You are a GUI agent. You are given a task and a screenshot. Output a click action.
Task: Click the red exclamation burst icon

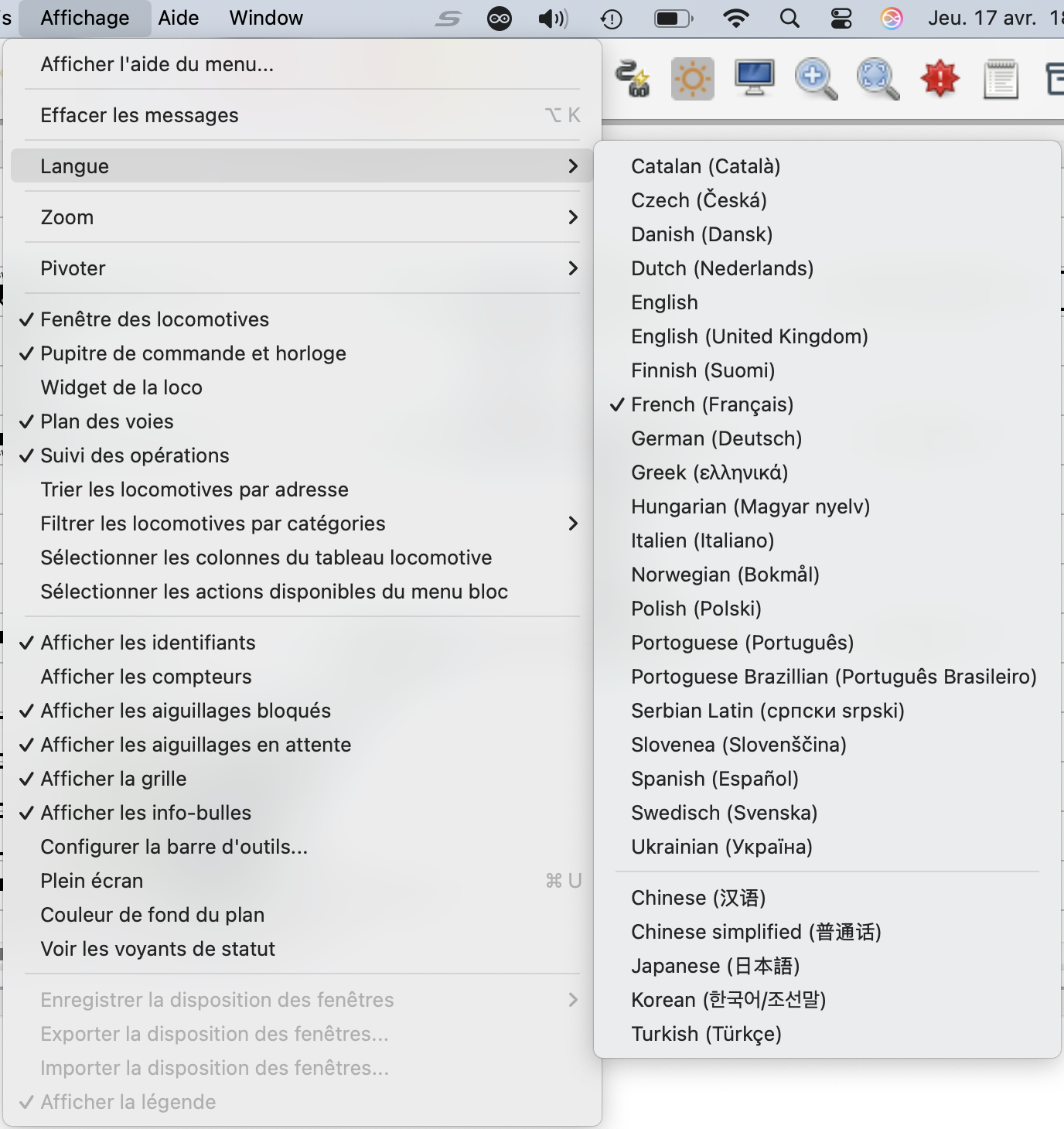pos(940,79)
